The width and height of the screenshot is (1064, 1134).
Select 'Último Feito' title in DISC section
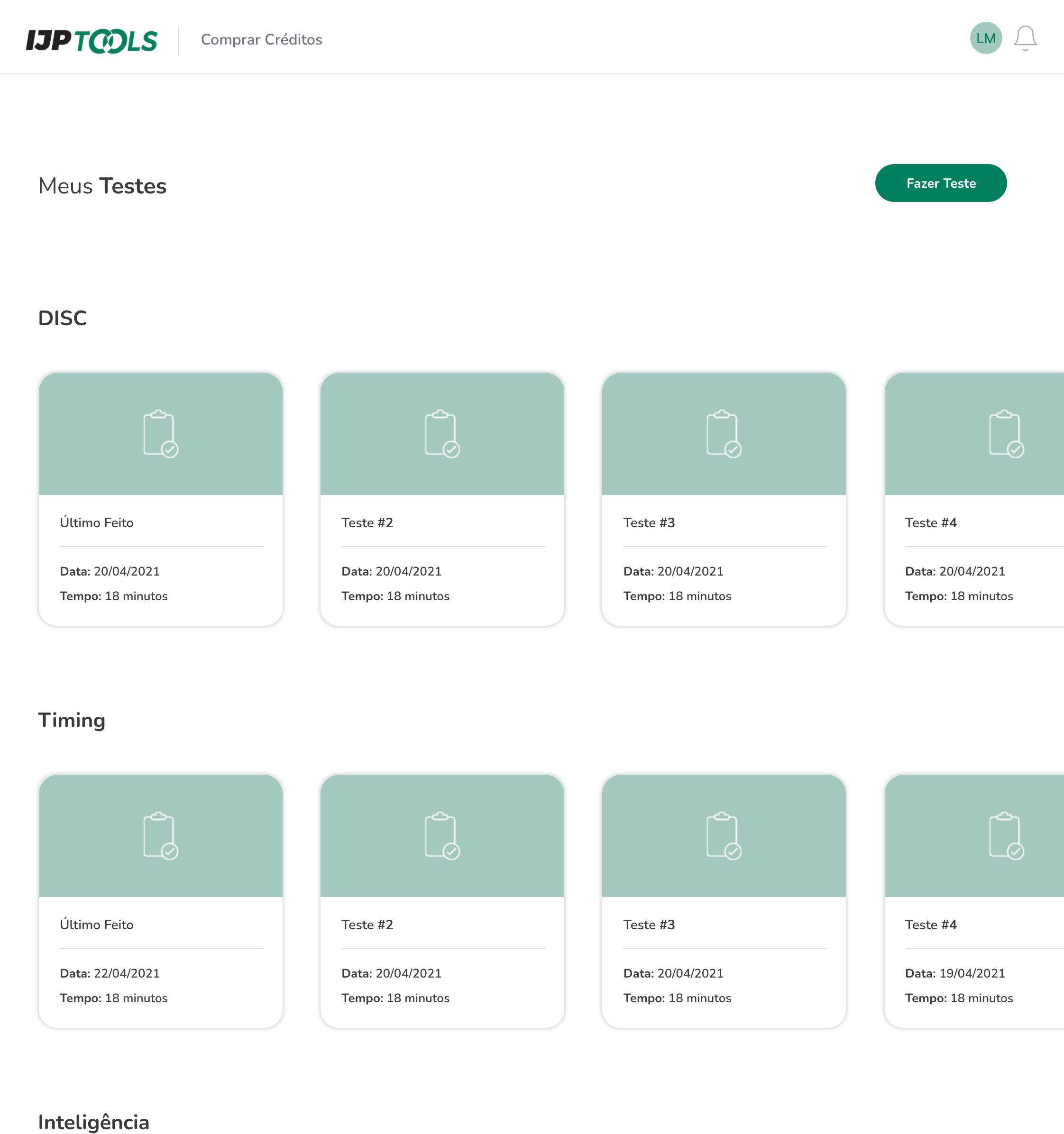coord(96,522)
